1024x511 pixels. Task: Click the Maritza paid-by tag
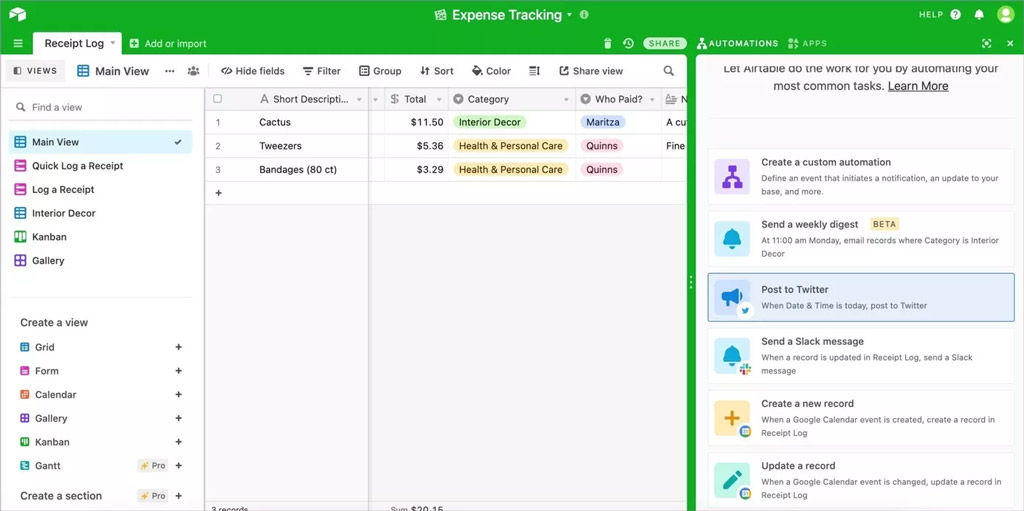click(602, 122)
